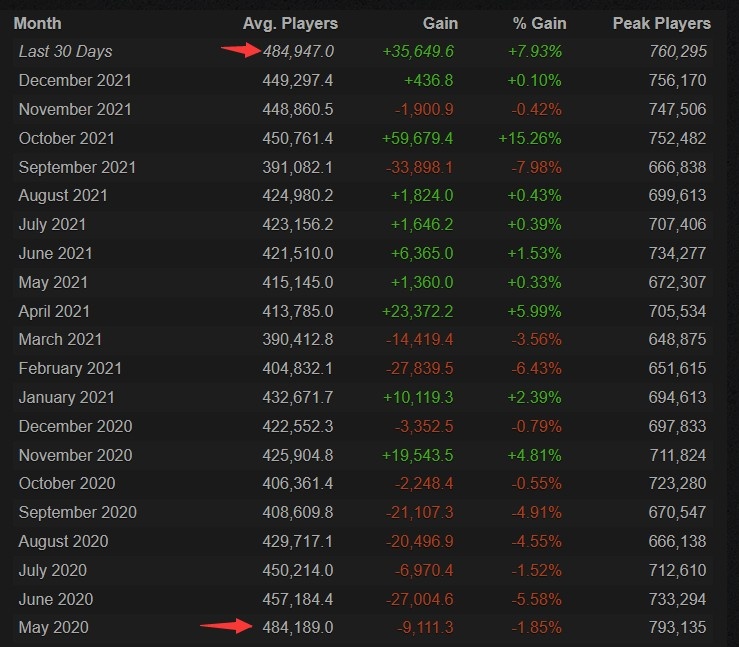Click the Gain column header
739x647 pixels.
click(440, 23)
